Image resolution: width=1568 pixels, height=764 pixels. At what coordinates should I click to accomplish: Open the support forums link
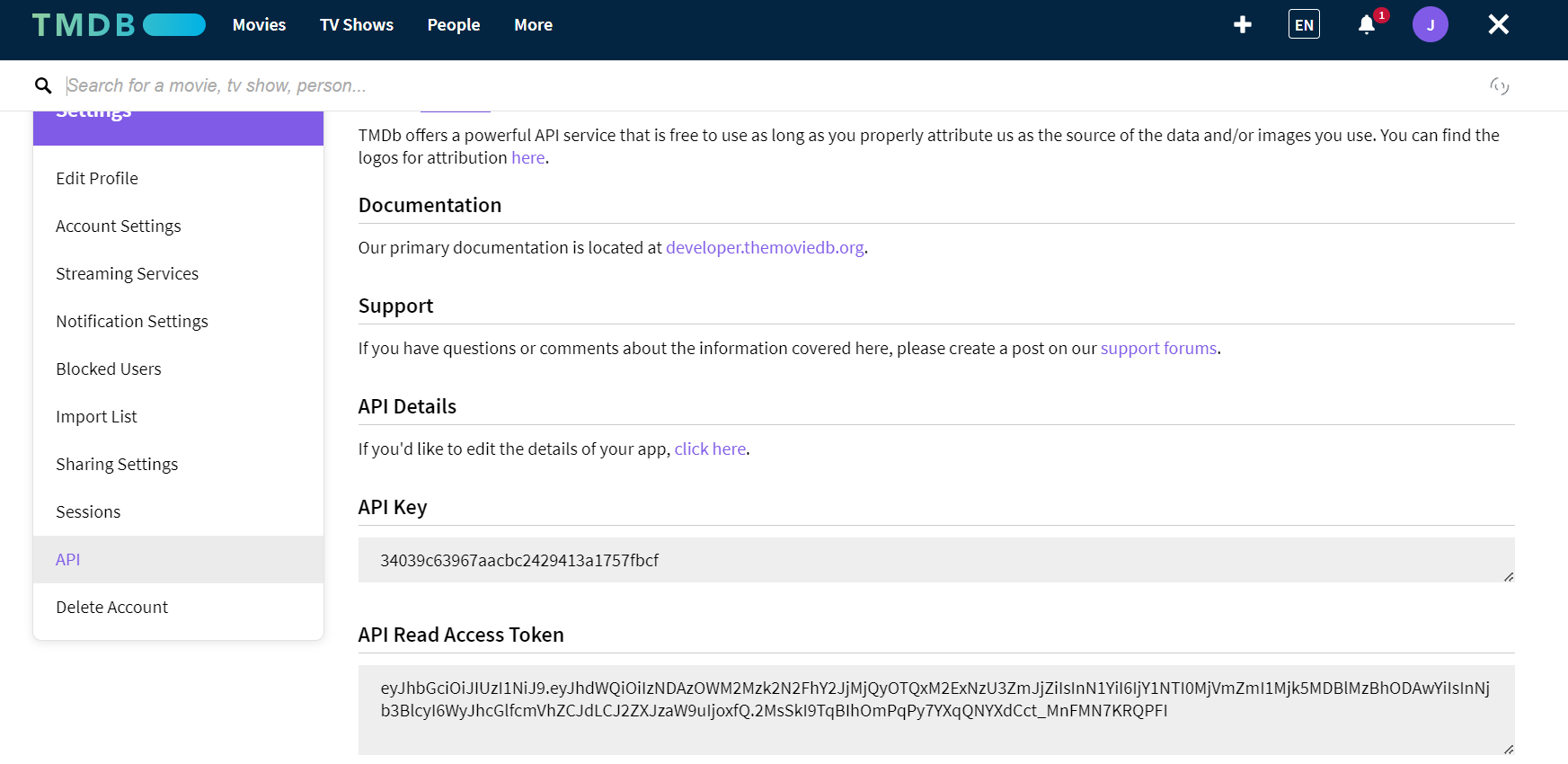click(1158, 348)
